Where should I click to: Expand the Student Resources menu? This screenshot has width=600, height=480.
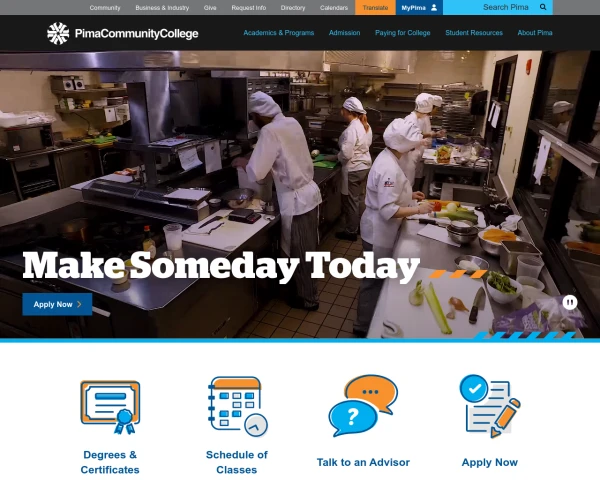[x=474, y=33]
